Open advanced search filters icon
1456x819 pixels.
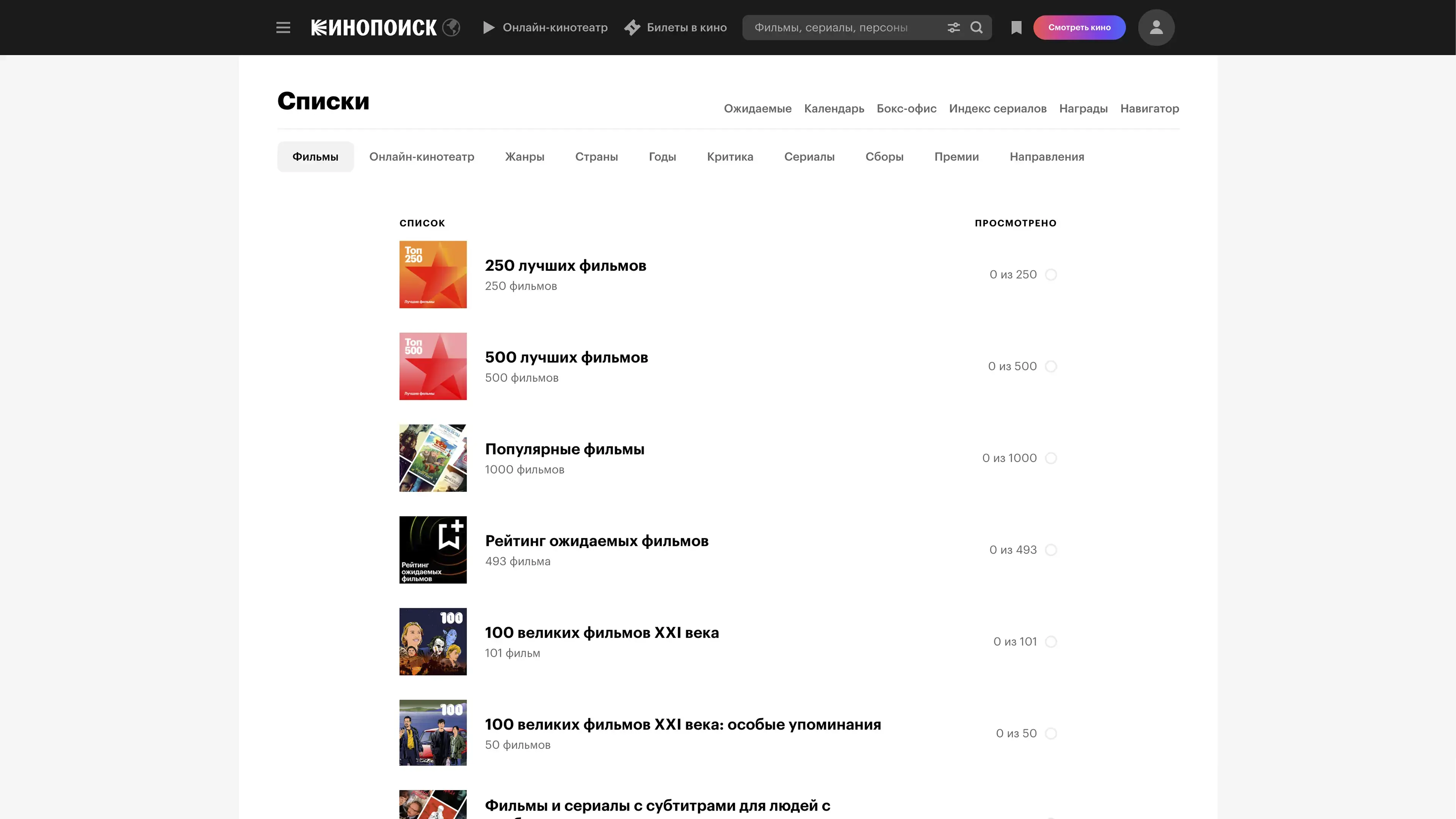tap(953, 28)
